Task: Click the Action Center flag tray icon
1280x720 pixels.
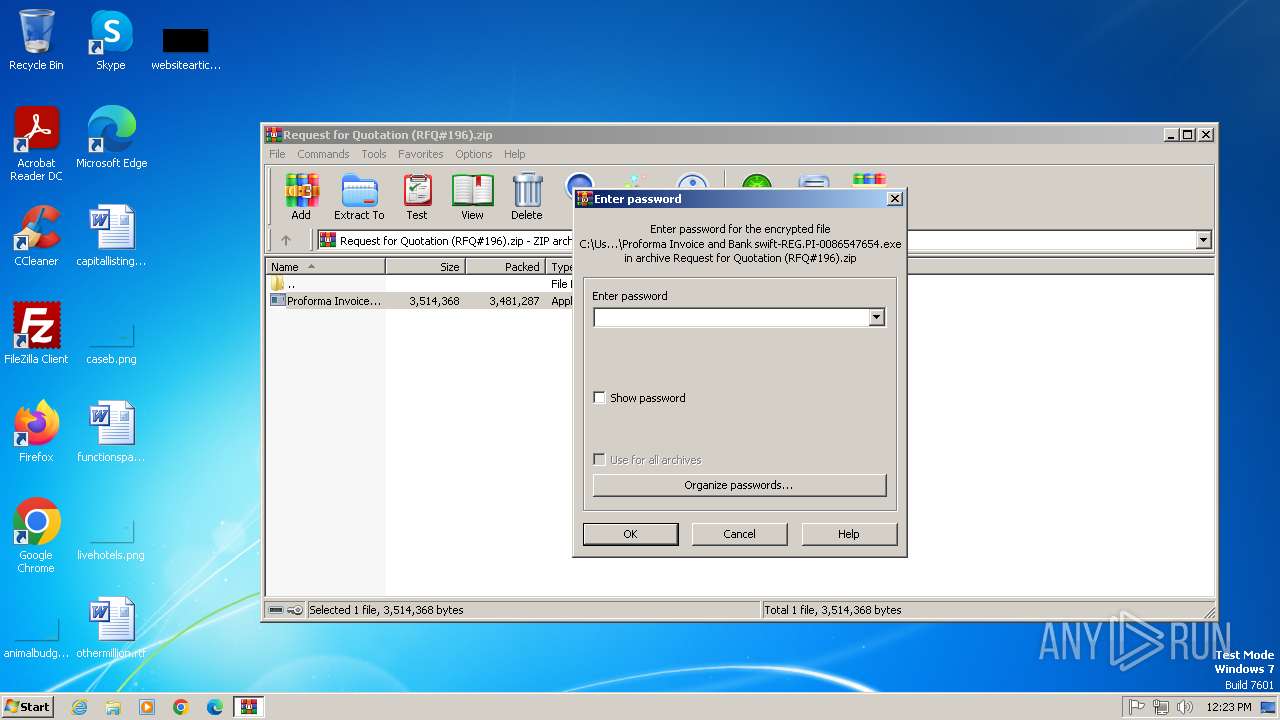Action: [x=1136, y=707]
